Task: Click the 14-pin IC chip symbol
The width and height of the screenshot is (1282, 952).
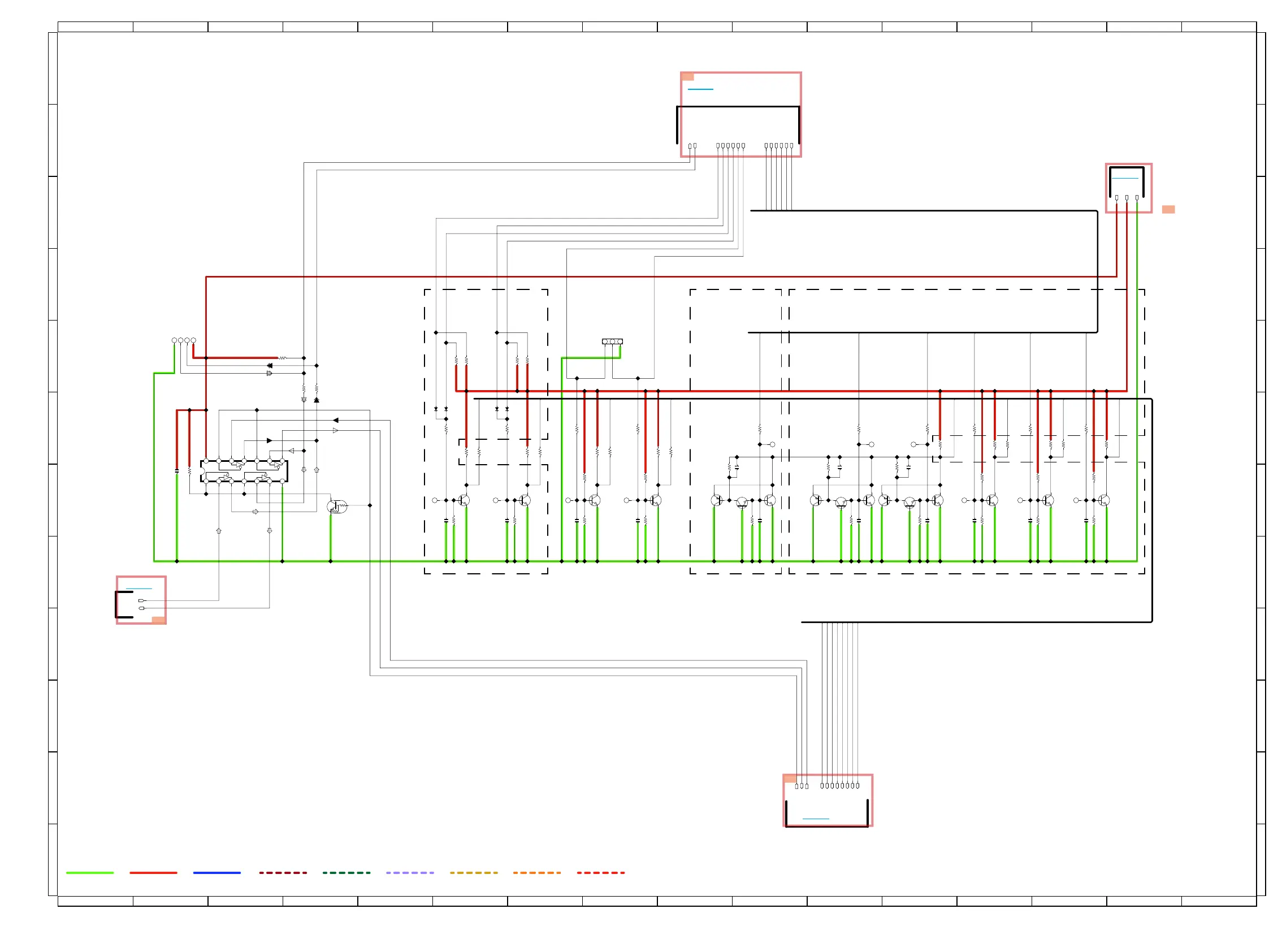Action: 244,471
